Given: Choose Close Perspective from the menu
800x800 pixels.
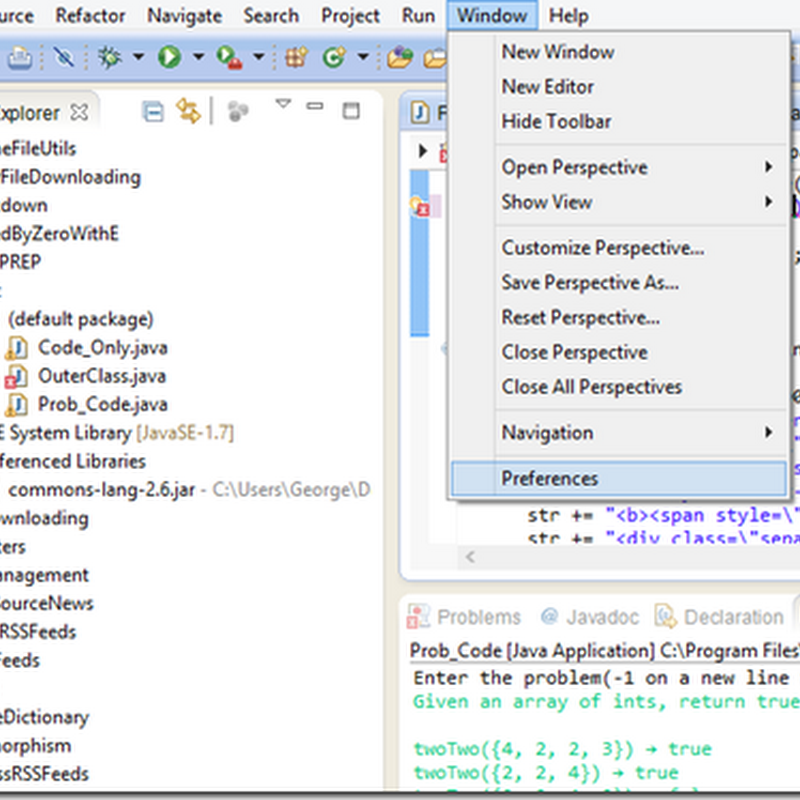Looking at the screenshot, I should point(618,352).
